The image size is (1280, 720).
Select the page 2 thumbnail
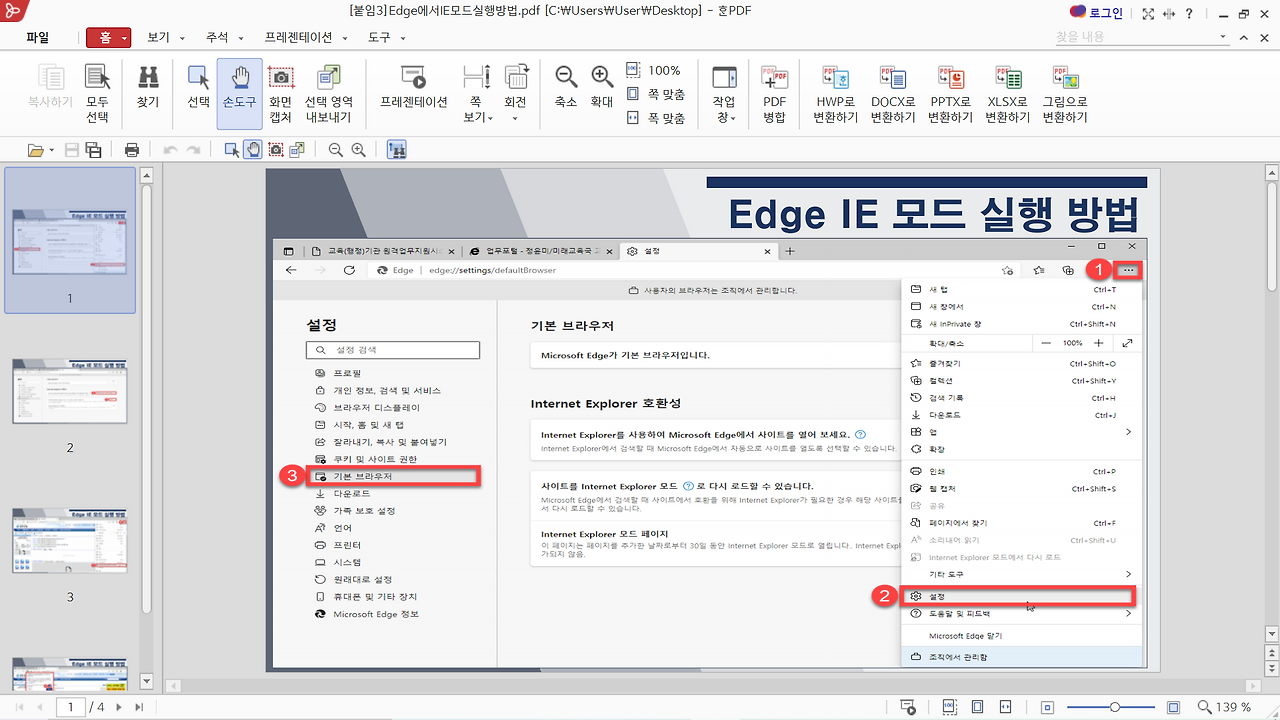coord(70,390)
